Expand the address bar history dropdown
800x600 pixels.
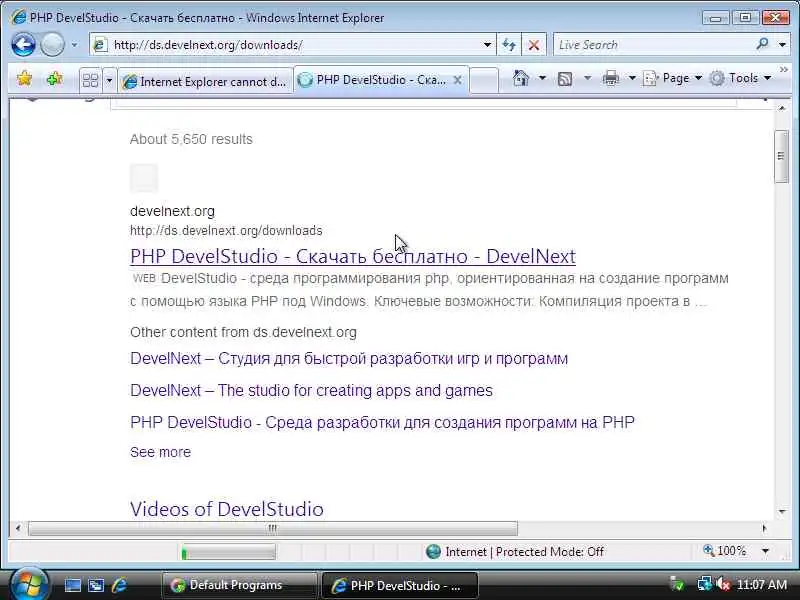pos(487,45)
